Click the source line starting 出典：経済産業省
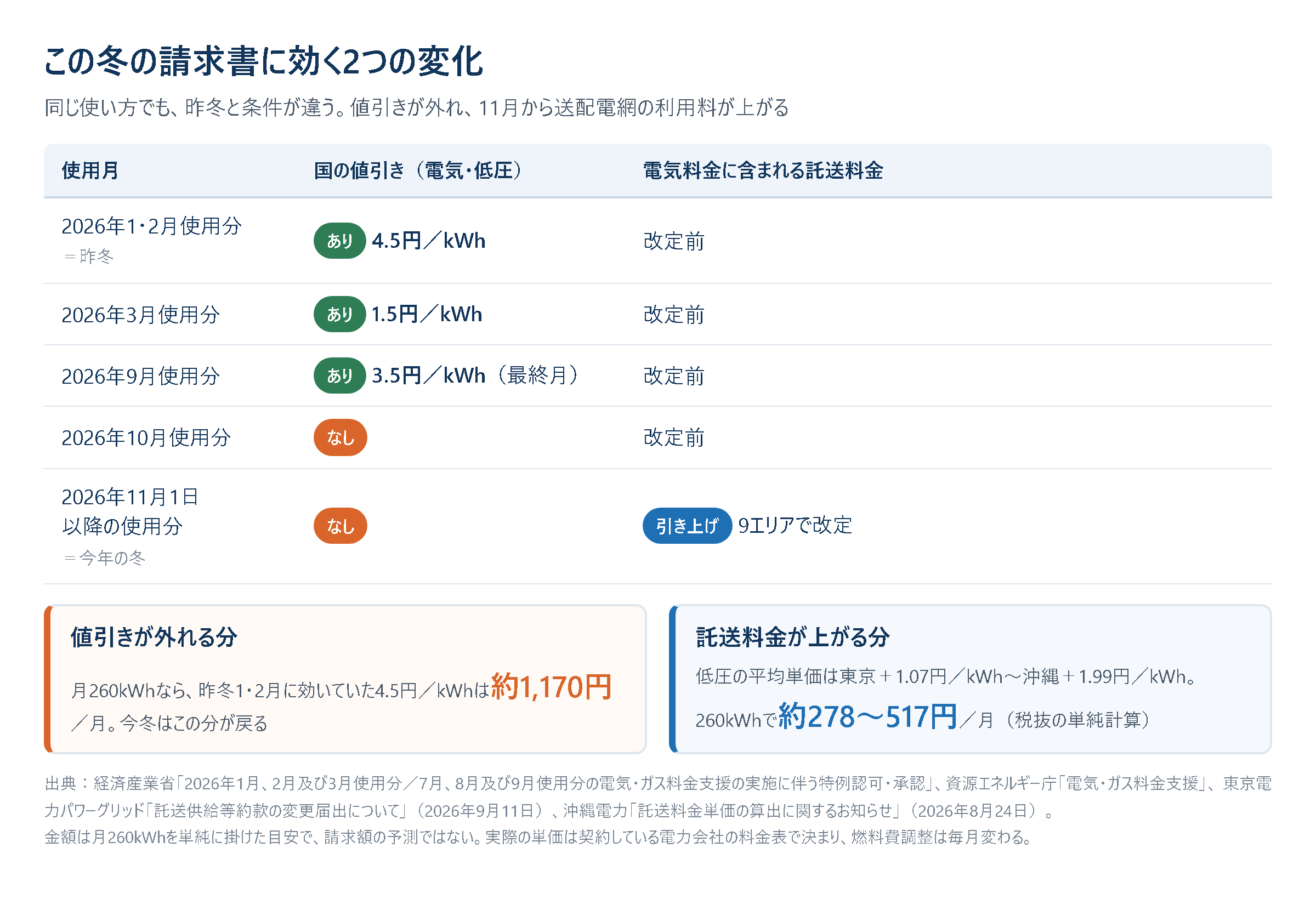The image size is (1316, 899). pyautogui.click(x=658, y=797)
